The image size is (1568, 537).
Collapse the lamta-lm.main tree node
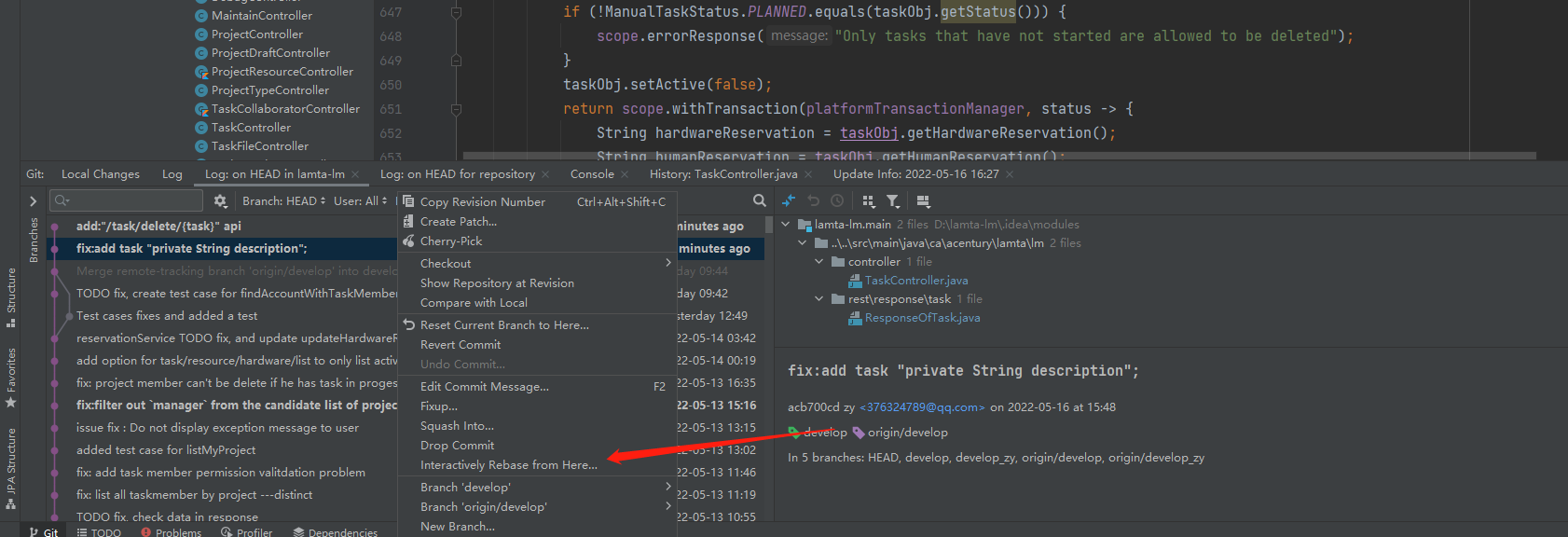pos(786,225)
